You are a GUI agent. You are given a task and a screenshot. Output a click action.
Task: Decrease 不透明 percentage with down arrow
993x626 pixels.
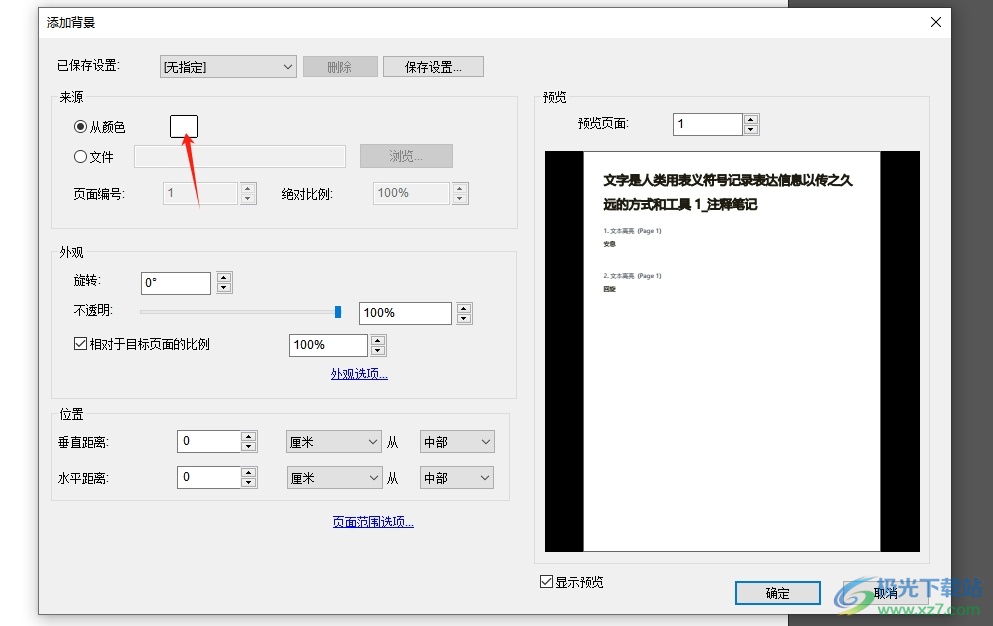pyautogui.click(x=464, y=319)
